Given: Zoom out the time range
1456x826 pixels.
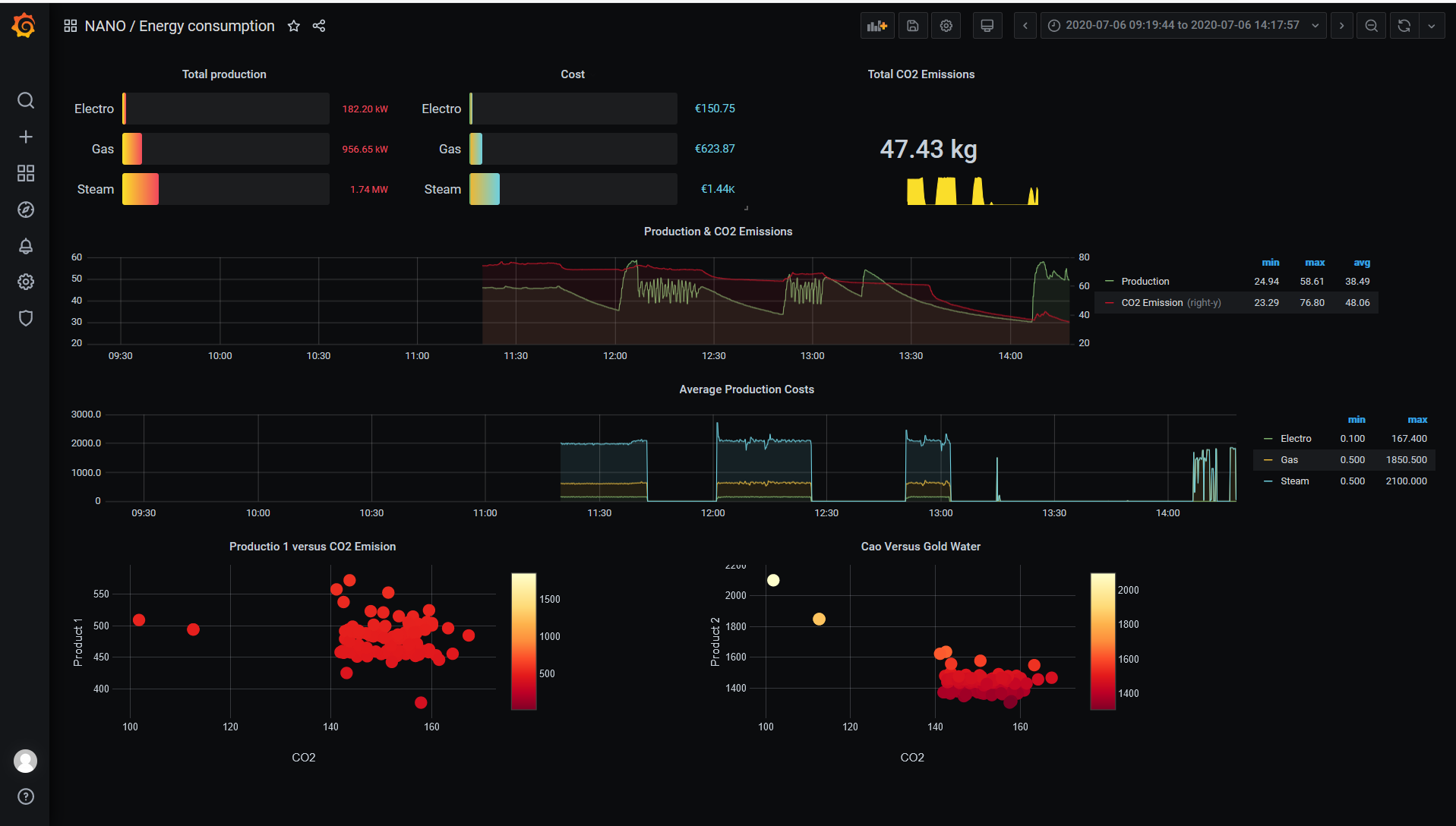Looking at the screenshot, I should tap(1372, 26).
